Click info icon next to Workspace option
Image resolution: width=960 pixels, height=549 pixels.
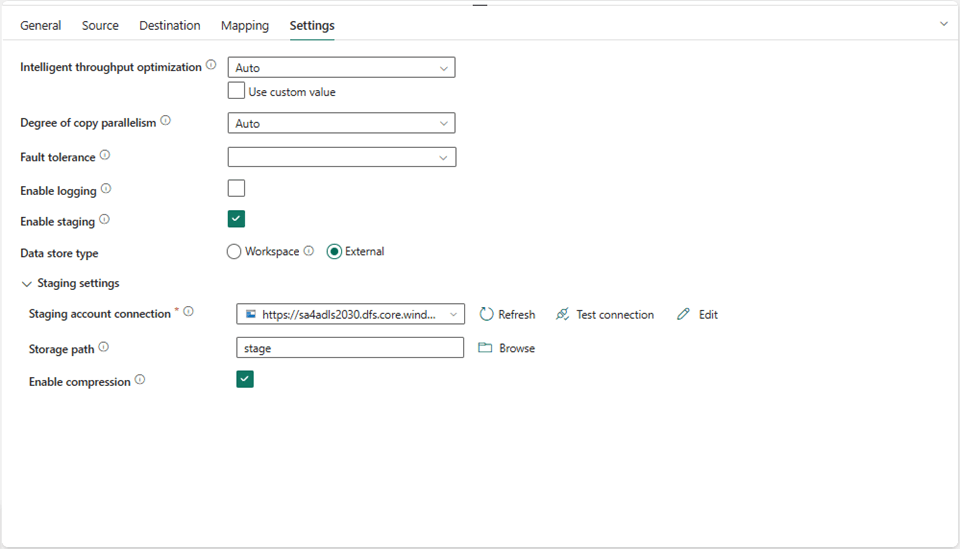[309, 251]
